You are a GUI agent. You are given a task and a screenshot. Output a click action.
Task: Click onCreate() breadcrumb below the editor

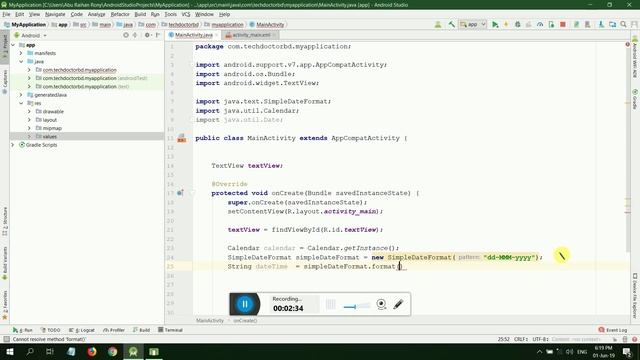tap(245, 321)
